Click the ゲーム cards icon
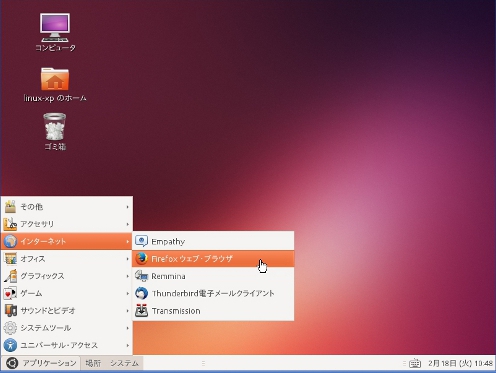 pyautogui.click(x=10, y=293)
